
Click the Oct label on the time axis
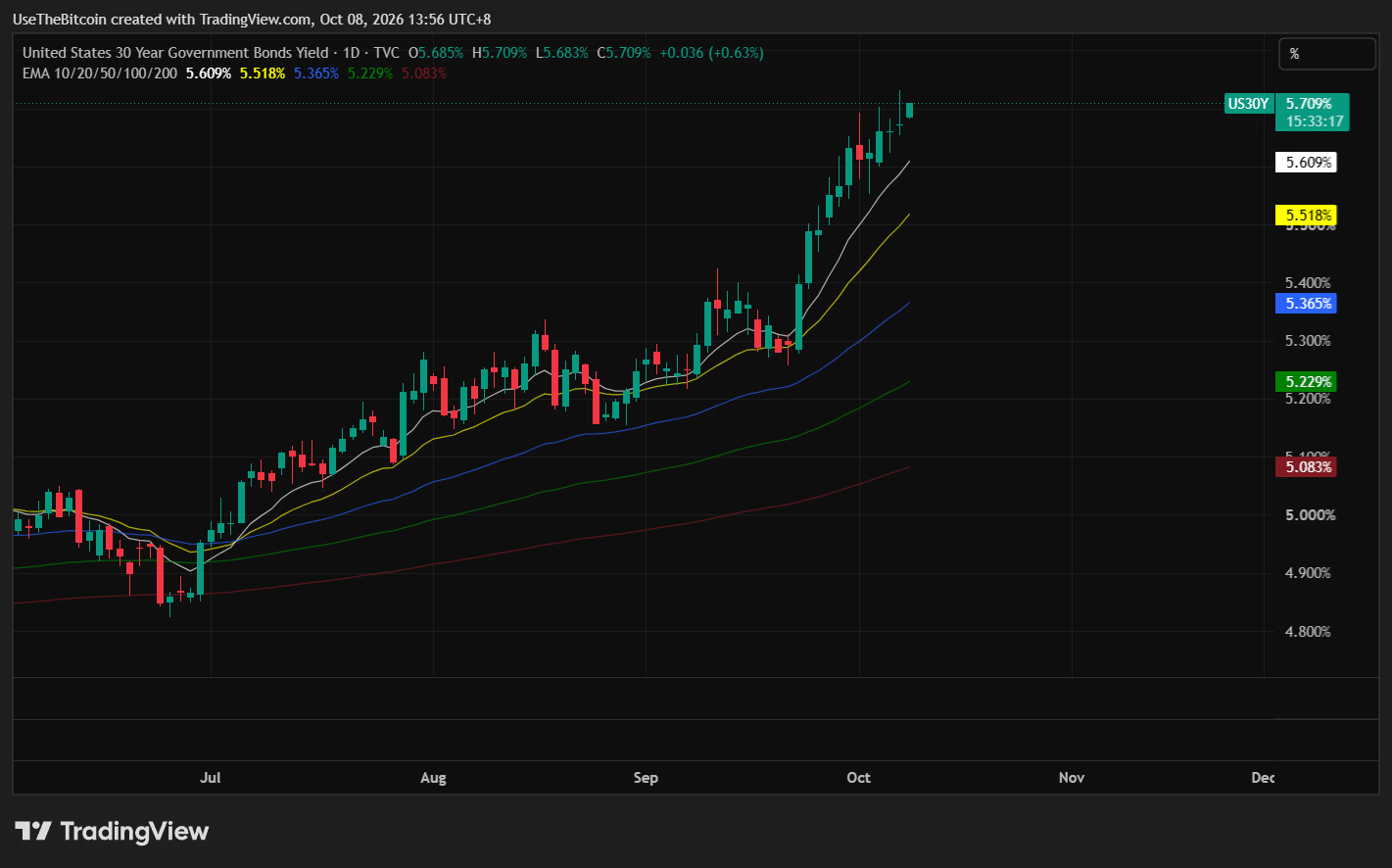point(858,778)
